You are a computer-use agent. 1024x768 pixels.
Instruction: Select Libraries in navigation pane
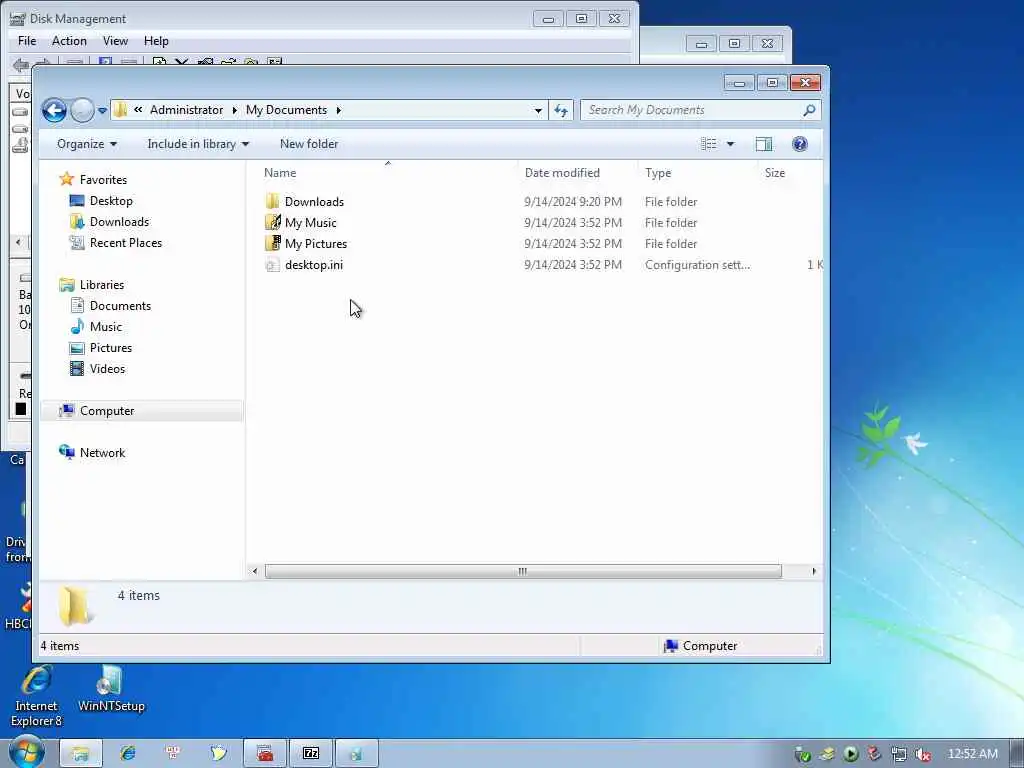click(102, 285)
